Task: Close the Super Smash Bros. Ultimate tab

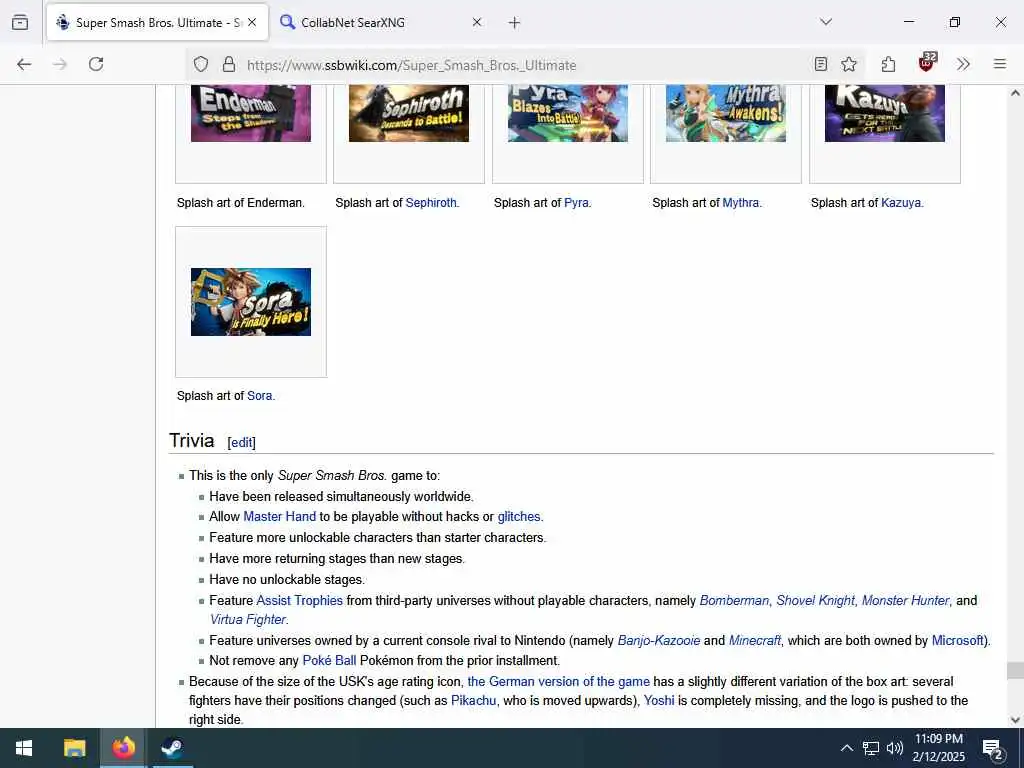Action: pyautogui.click(x=252, y=22)
